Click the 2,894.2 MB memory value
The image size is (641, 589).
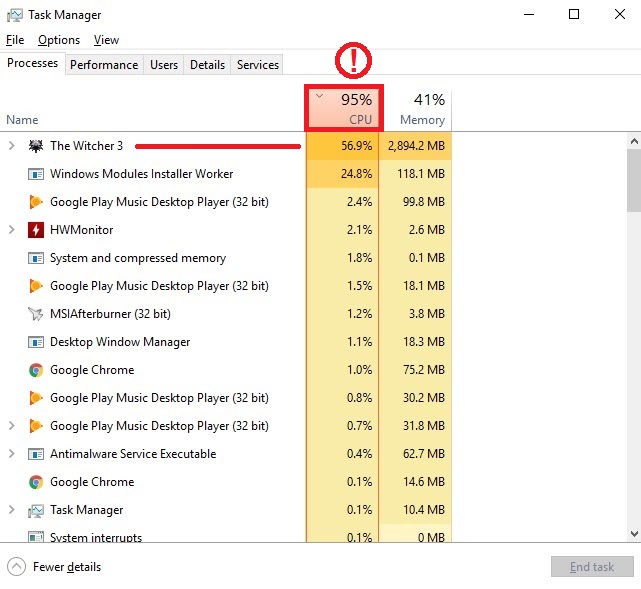point(416,146)
